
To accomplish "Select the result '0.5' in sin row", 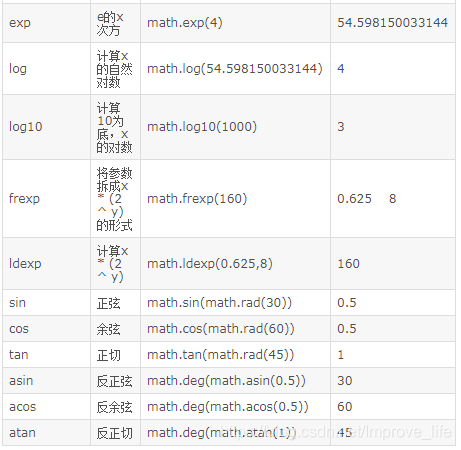I will pos(347,303).
